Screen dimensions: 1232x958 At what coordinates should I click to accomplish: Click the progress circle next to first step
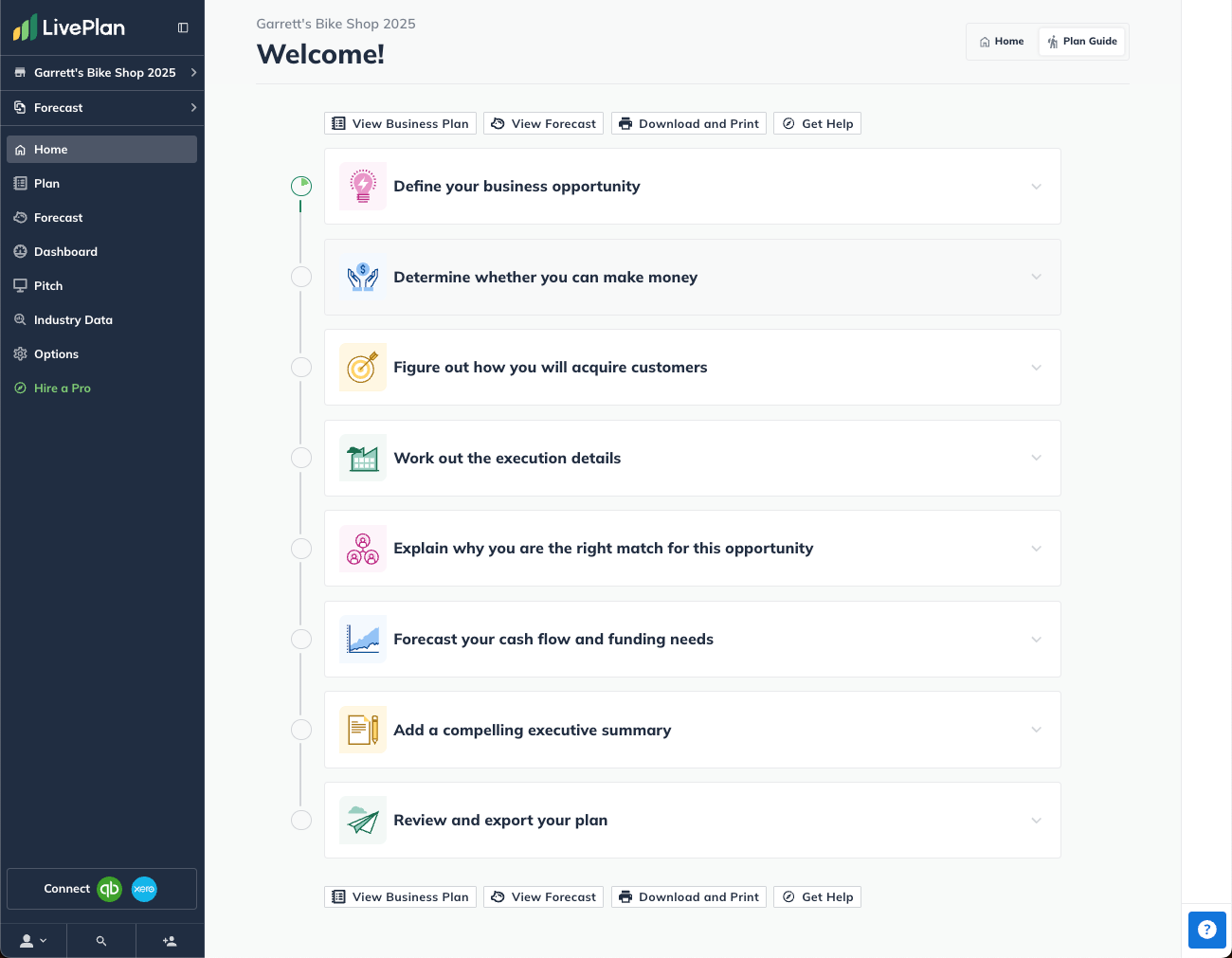point(301,186)
